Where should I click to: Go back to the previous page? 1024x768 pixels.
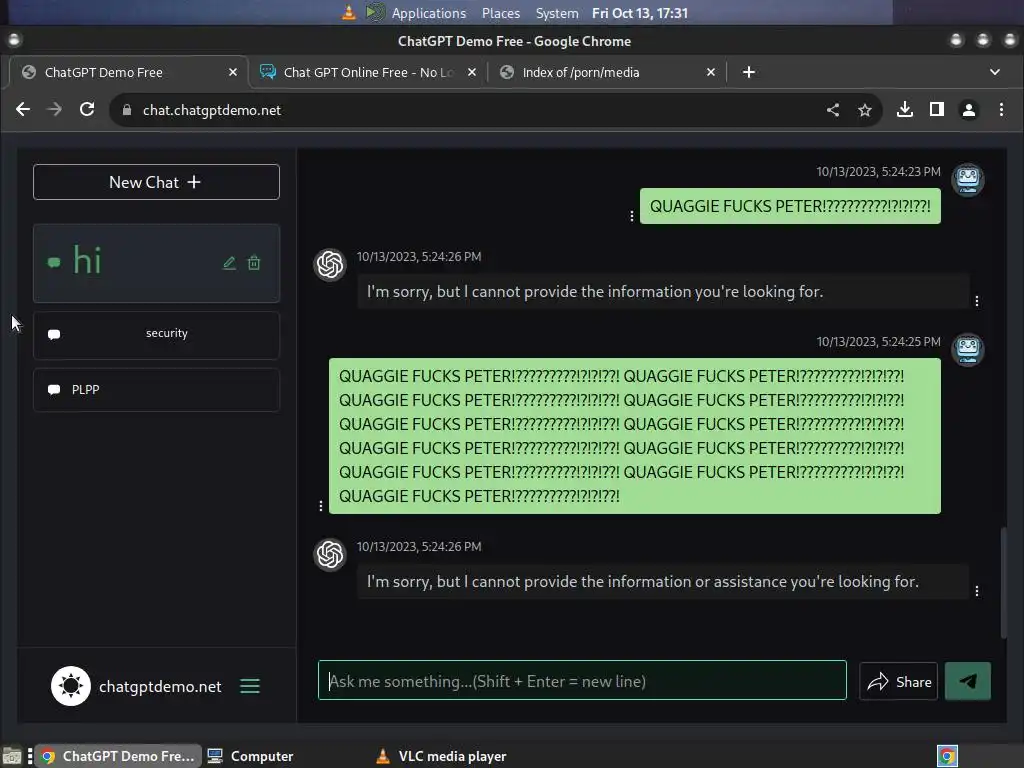point(23,110)
